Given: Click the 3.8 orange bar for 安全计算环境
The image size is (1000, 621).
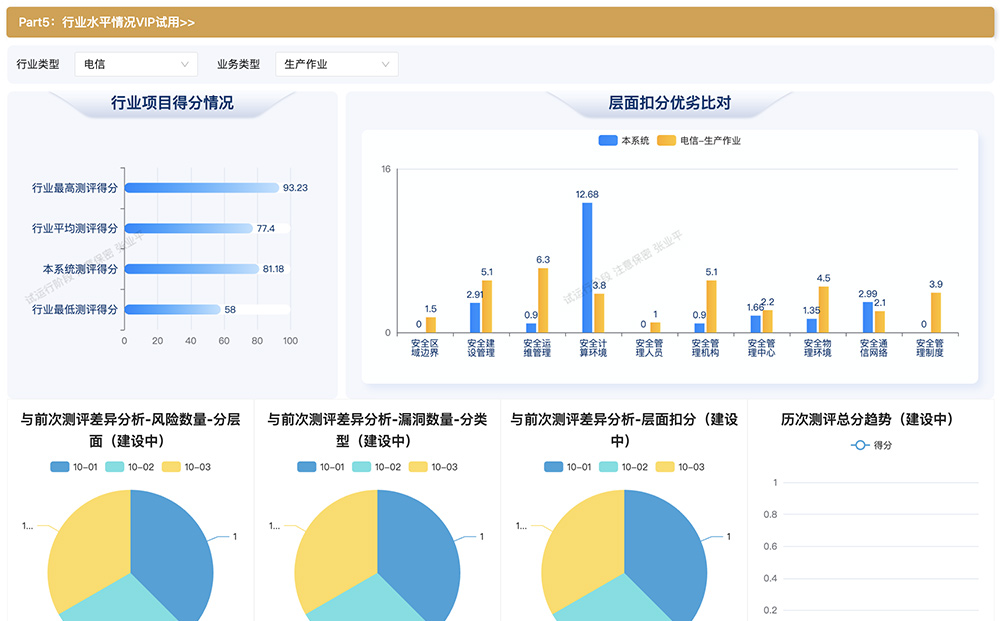Looking at the screenshot, I should click(x=599, y=313).
